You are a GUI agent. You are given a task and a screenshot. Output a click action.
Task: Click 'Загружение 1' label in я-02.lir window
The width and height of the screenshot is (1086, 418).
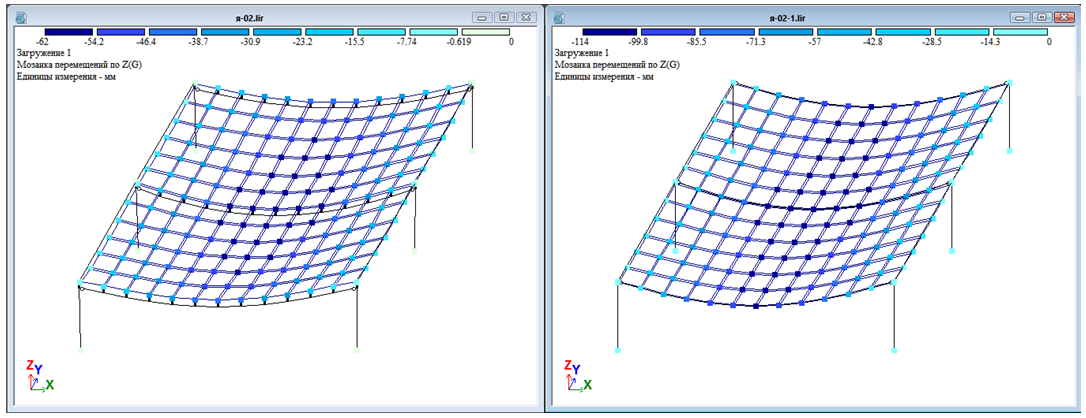[x=42, y=53]
